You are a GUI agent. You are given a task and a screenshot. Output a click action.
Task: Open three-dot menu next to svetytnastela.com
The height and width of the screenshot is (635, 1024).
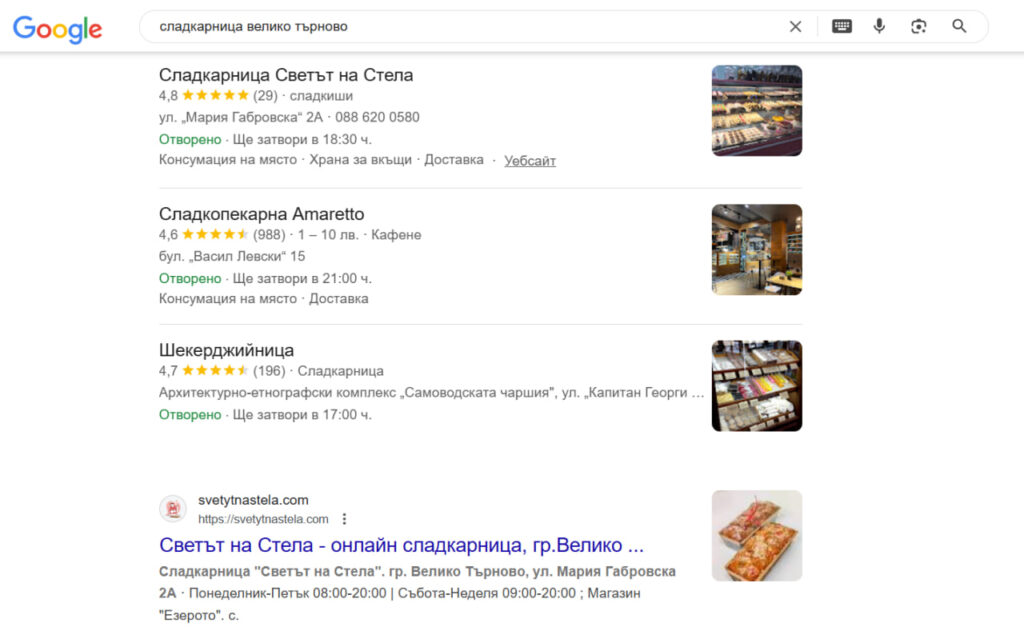[x=344, y=519]
